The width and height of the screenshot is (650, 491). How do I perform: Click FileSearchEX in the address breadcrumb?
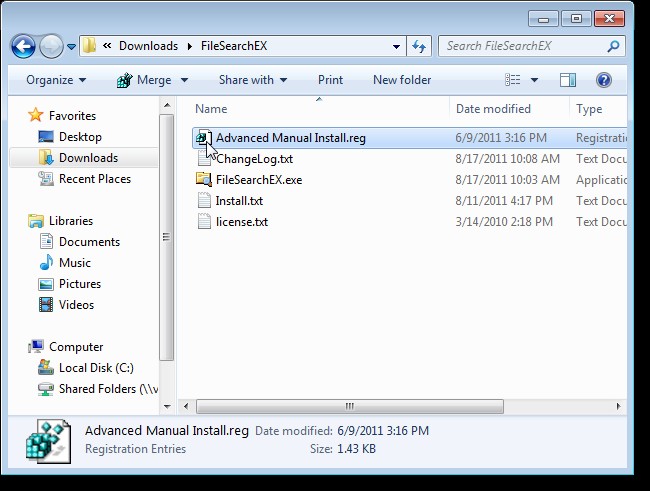click(x=234, y=46)
